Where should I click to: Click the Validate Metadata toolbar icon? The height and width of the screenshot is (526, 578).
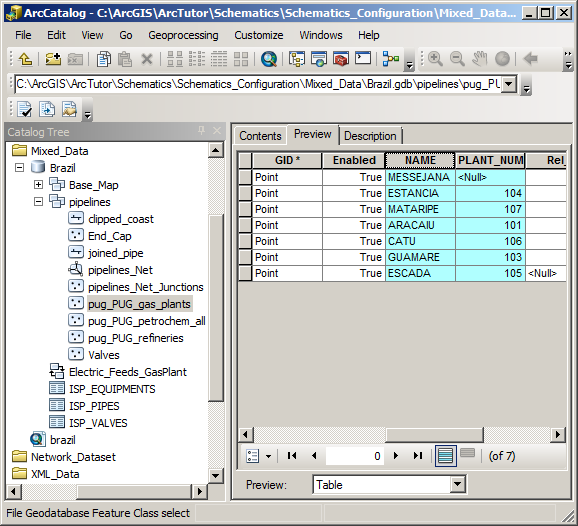point(25,109)
